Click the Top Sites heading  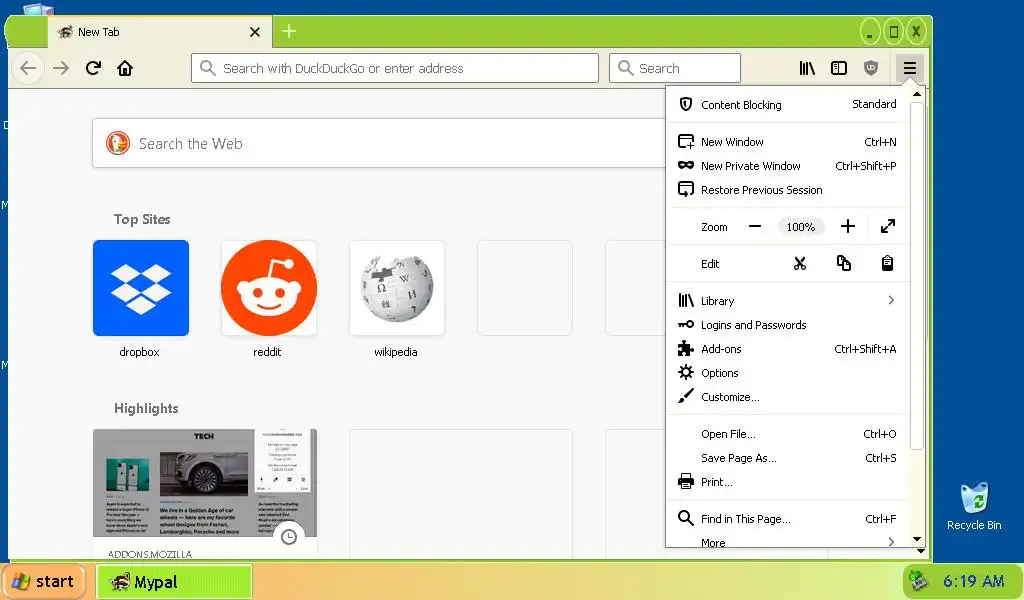[142, 219]
